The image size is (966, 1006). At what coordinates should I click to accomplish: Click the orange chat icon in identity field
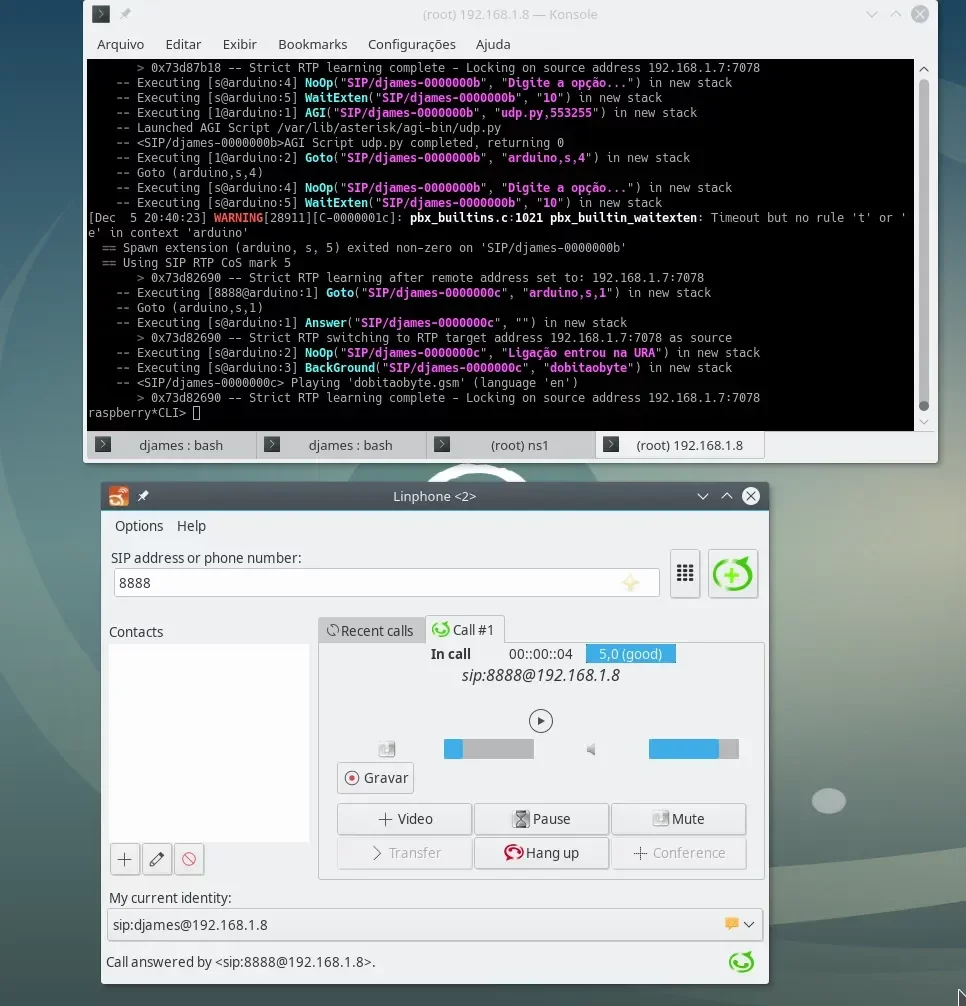tap(731, 924)
